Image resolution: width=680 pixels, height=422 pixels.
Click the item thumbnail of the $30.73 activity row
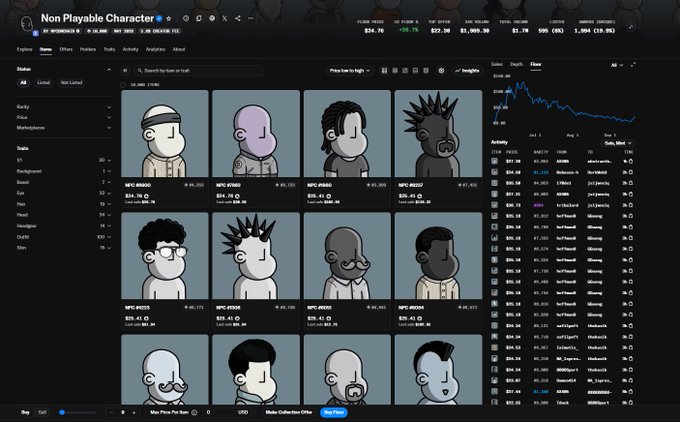(494, 205)
